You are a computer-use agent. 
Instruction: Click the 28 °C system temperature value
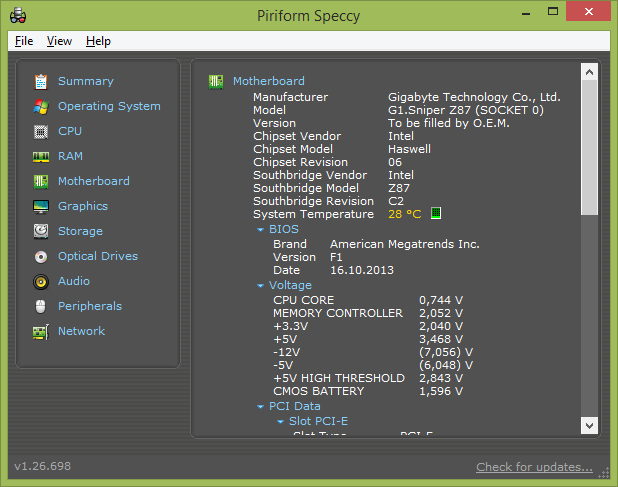(x=404, y=214)
